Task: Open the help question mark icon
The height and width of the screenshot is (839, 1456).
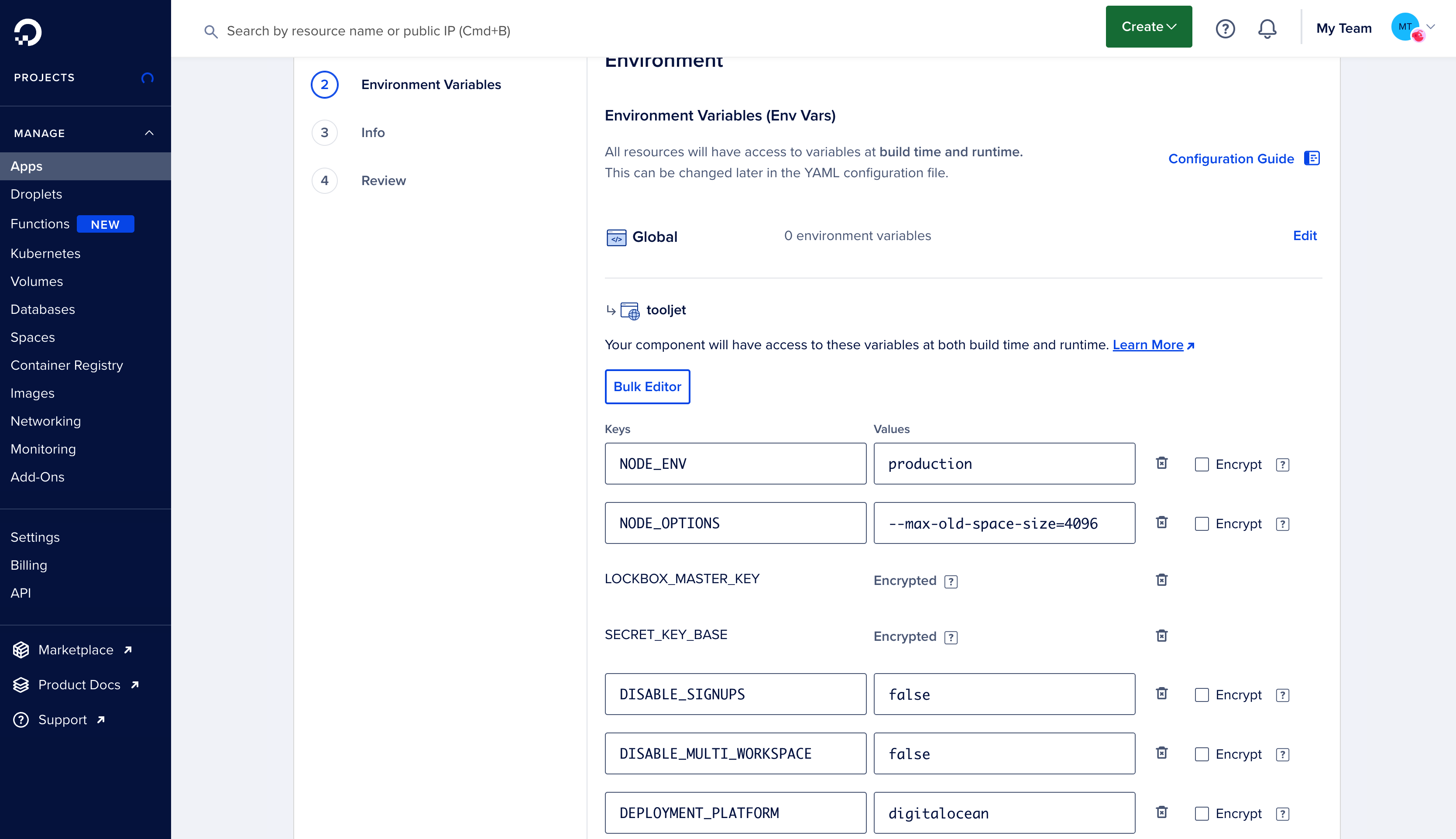Action: pos(1225,28)
